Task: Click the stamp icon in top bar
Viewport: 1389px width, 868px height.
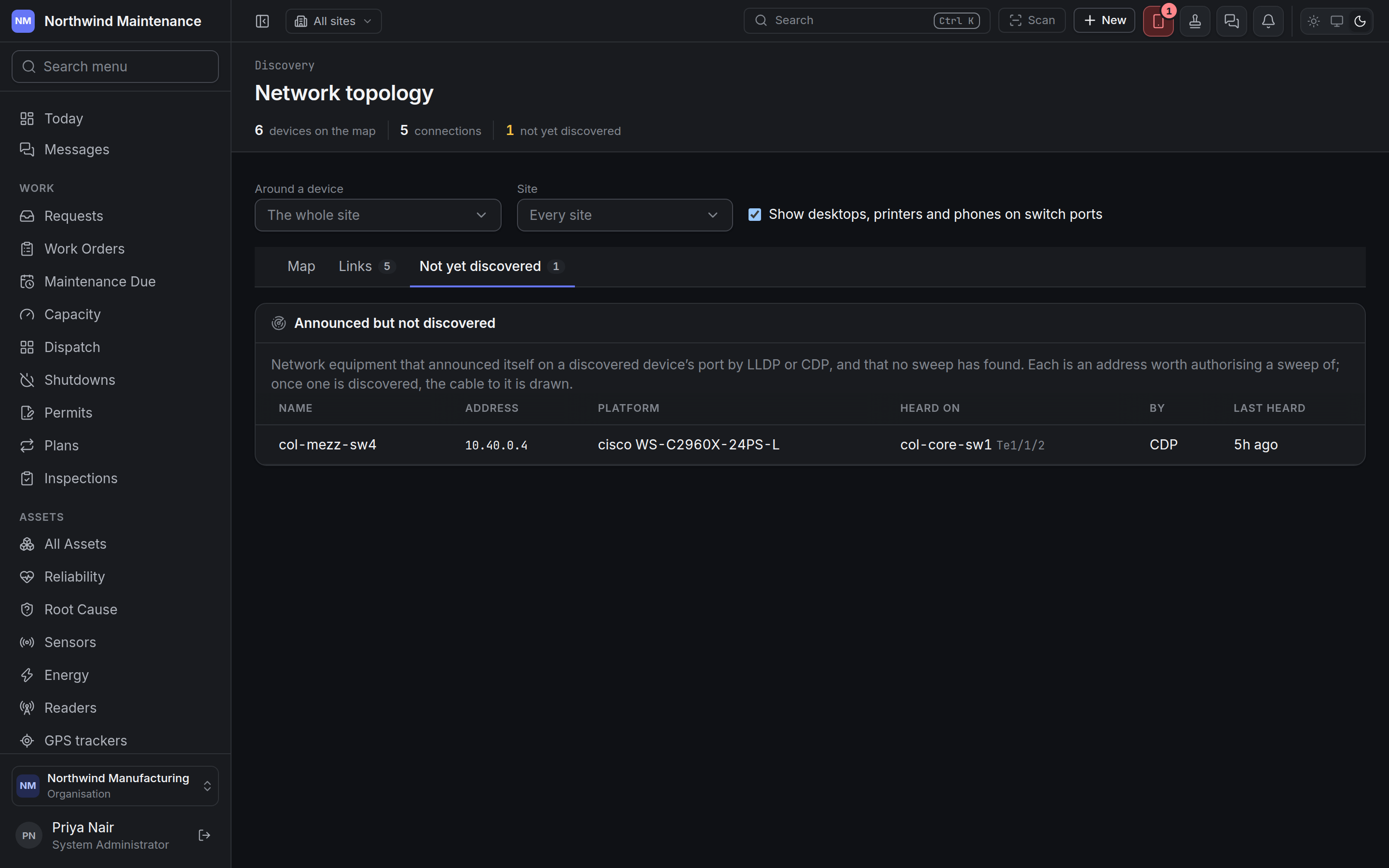Action: pyautogui.click(x=1195, y=21)
